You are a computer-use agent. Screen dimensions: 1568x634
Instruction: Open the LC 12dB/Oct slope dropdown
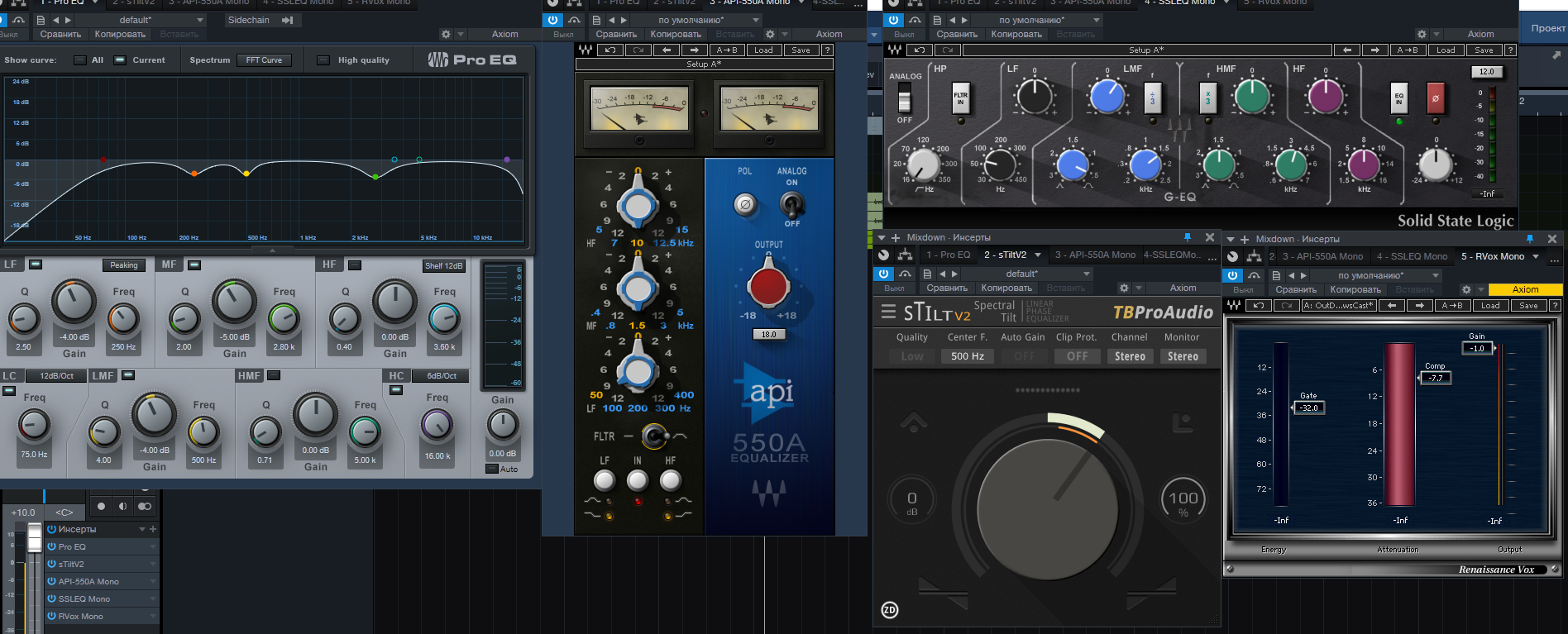click(57, 375)
